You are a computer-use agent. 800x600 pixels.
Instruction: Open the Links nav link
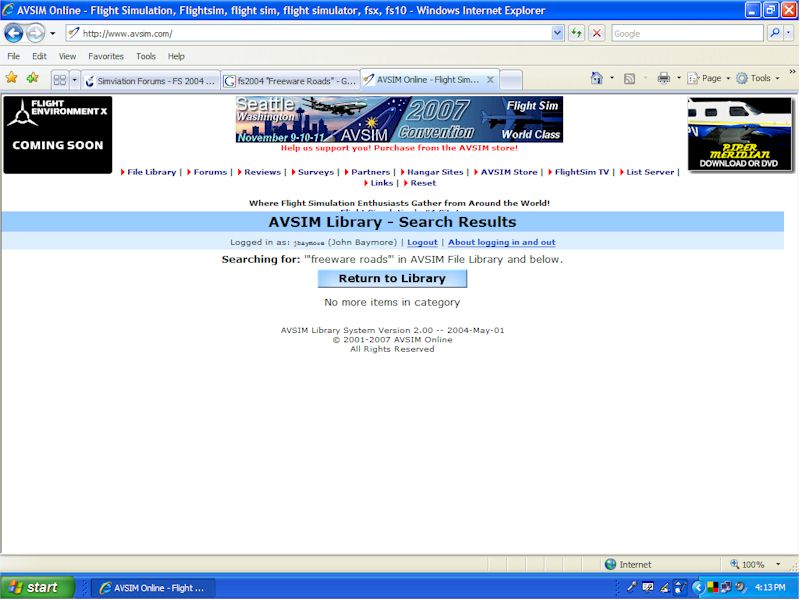382,183
